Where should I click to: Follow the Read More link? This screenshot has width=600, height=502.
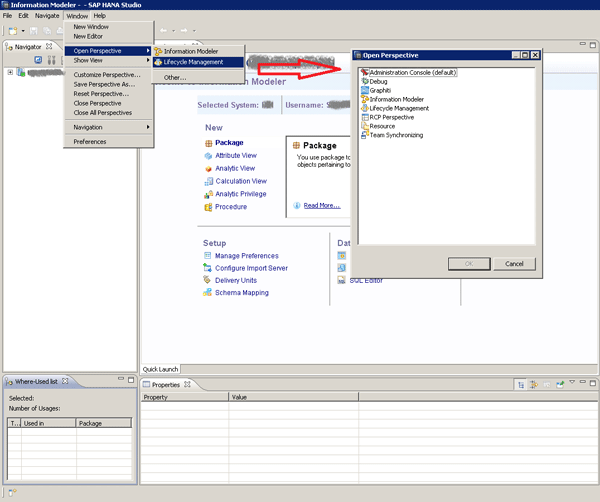click(321, 206)
